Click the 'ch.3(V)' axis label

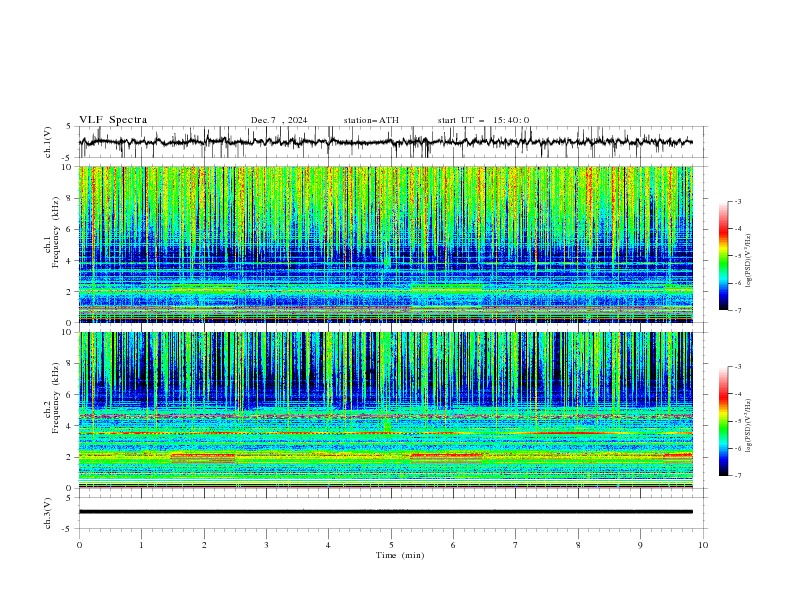pos(48,513)
